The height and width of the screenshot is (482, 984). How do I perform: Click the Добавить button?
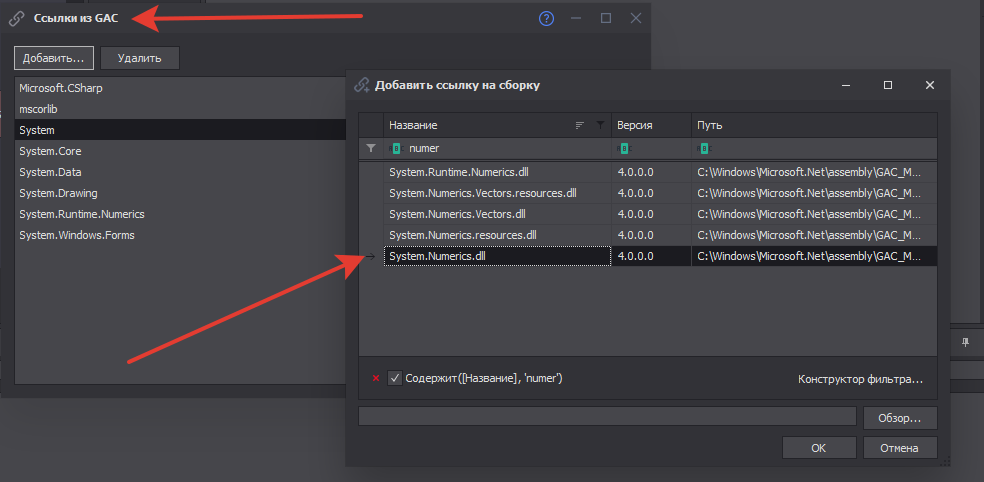[x=54, y=58]
